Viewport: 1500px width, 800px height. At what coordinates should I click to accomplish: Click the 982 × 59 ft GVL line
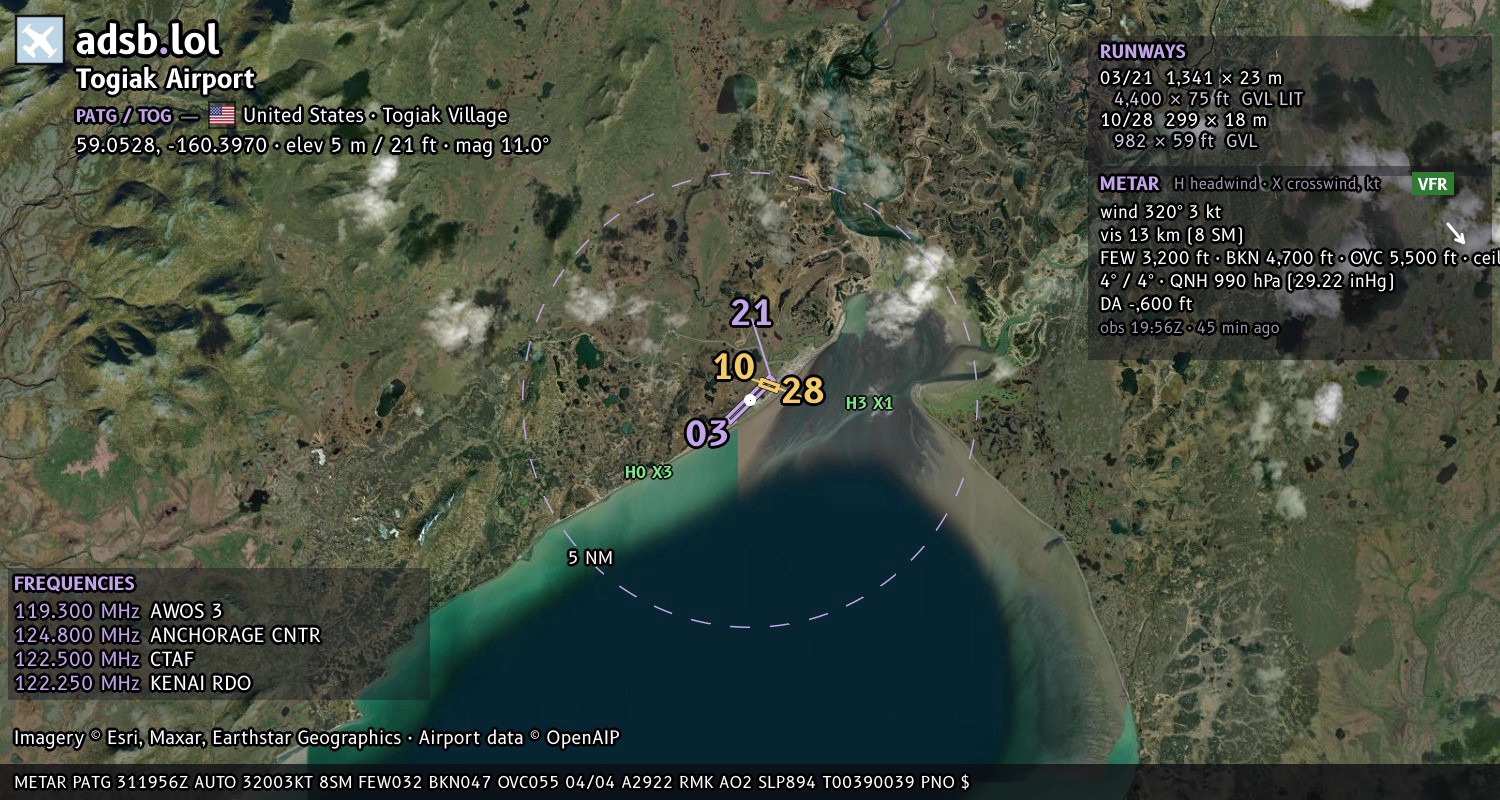pyautogui.click(x=1186, y=141)
